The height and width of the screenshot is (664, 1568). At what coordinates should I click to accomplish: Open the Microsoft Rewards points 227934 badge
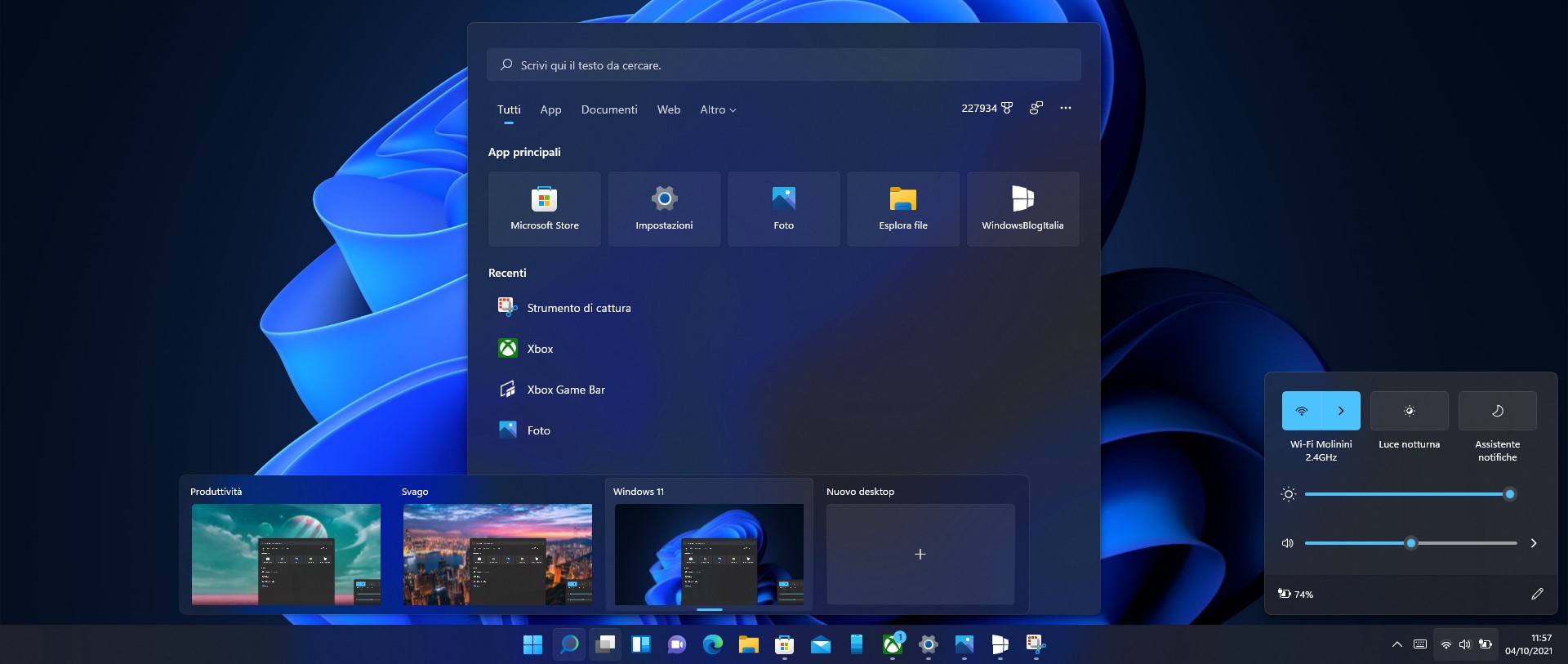[987, 108]
